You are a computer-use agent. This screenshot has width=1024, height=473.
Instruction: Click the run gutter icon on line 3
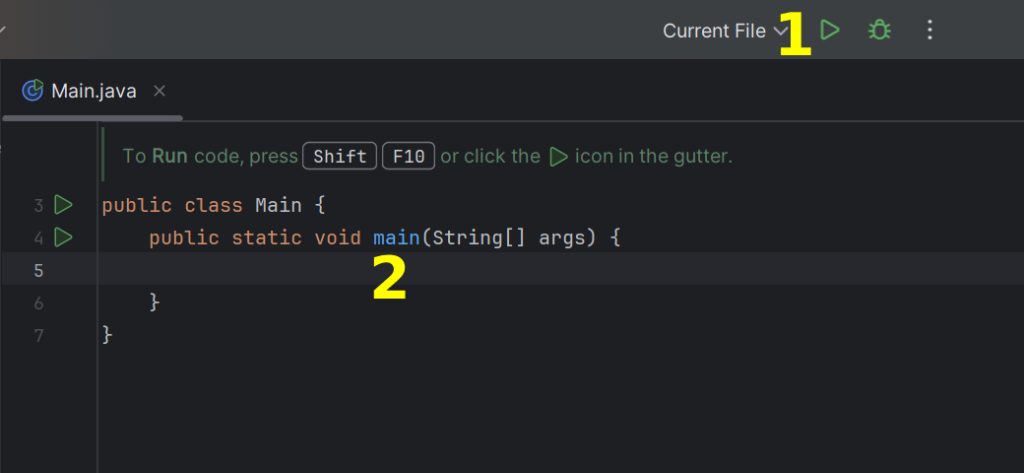[x=63, y=205]
